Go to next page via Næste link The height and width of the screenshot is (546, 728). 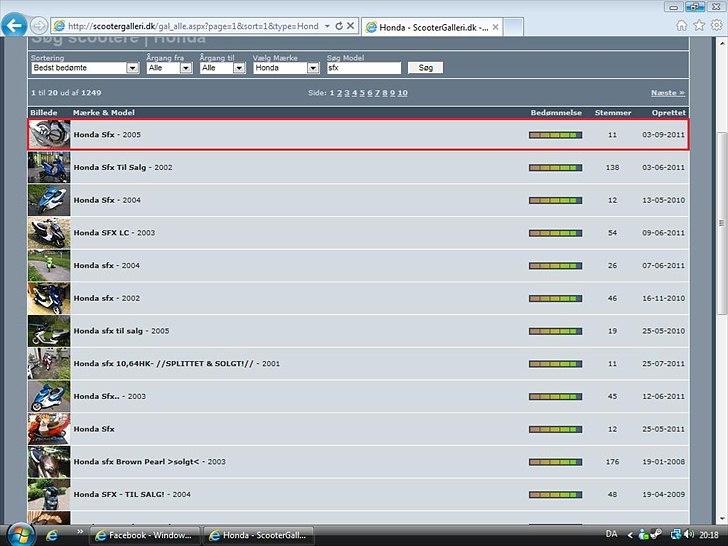667,92
